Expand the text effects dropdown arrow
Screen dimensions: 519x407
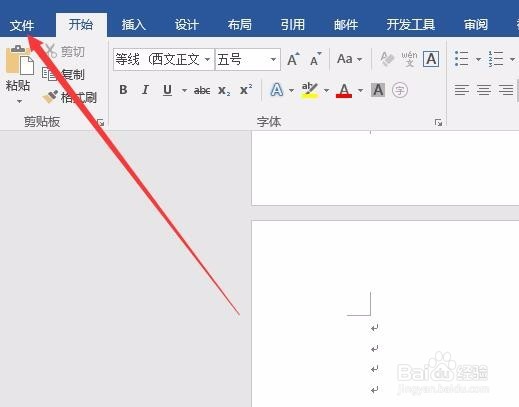292,90
